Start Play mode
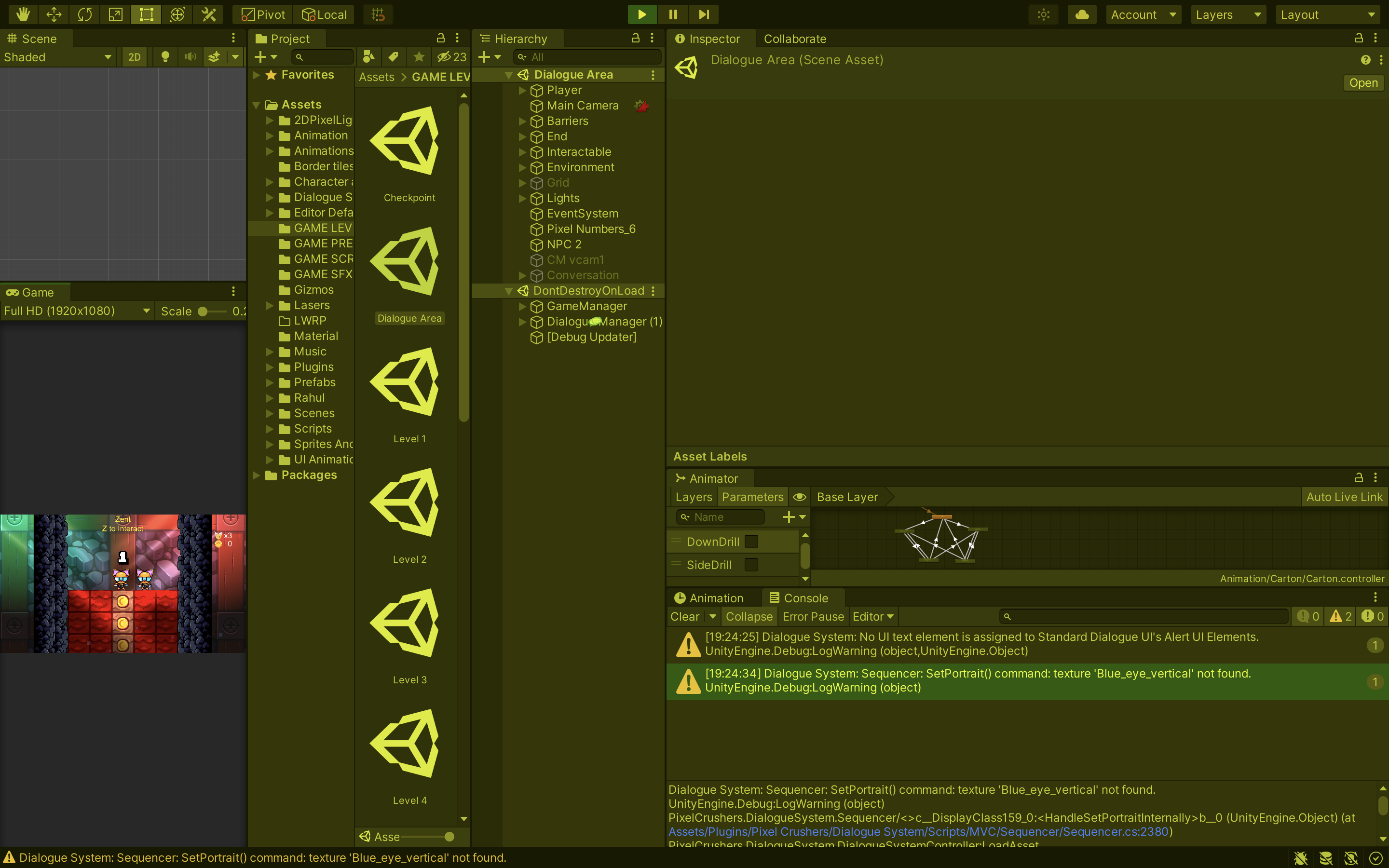The width and height of the screenshot is (1389, 868). pos(642,14)
